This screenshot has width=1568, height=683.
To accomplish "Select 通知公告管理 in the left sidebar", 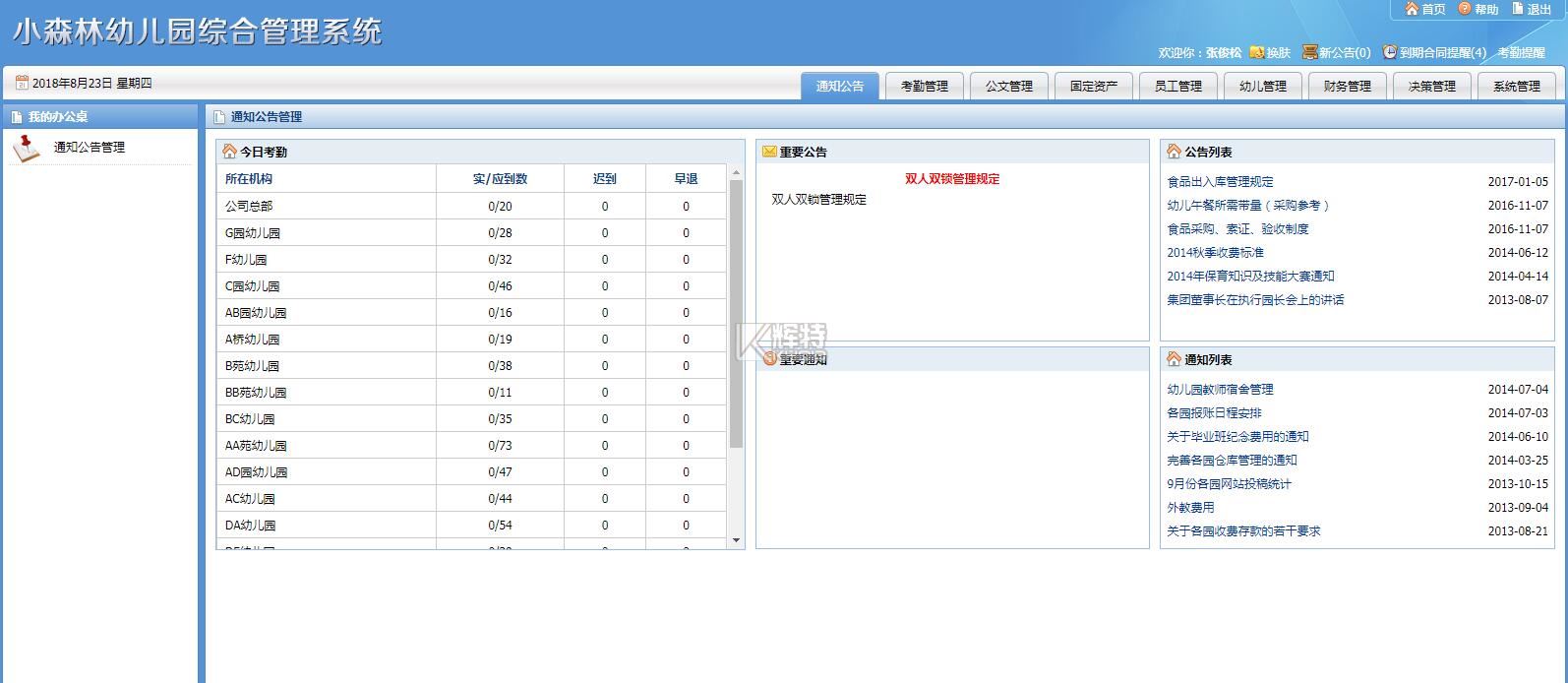I will click(89, 148).
